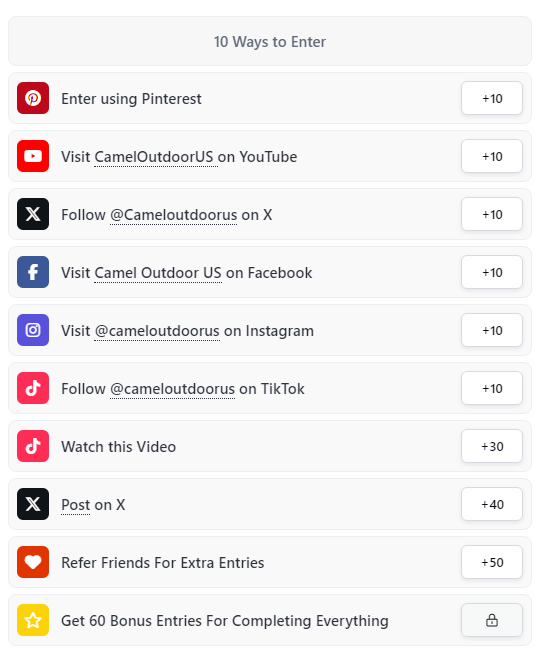Click the yellow star bonus icon
Viewport: 540px width, 652px height.
tap(33, 620)
